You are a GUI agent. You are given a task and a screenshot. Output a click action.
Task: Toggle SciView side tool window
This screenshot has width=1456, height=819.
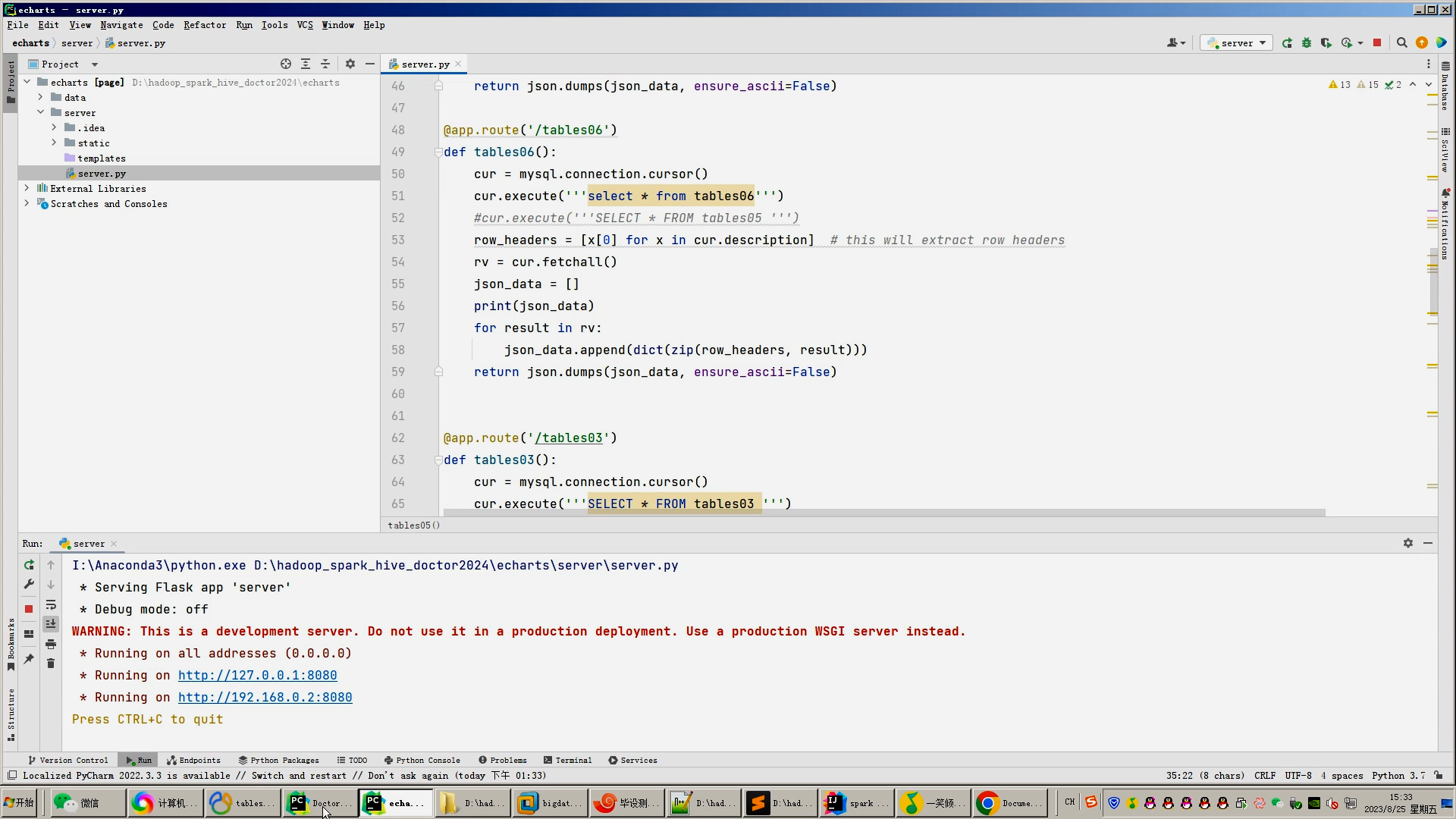click(1445, 150)
